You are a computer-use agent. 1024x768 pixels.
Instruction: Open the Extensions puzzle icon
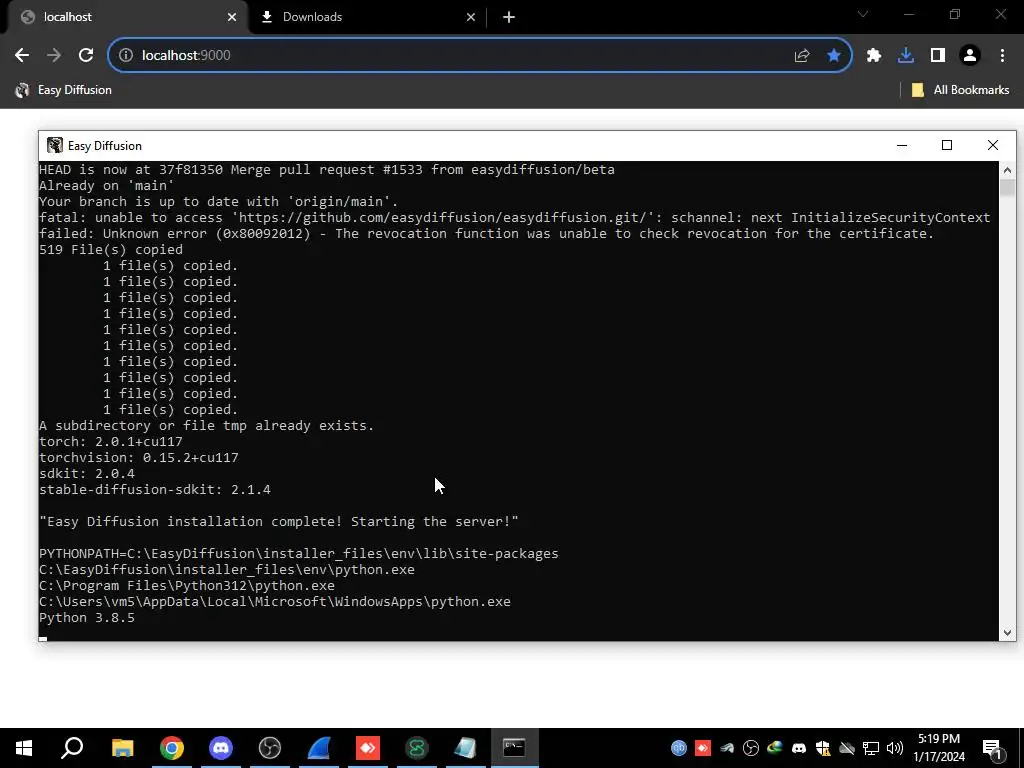pyautogui.click(x=874, y=56)
